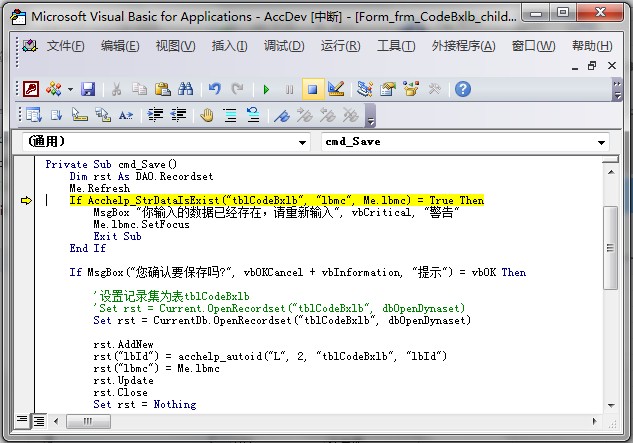Open the Edit toolbar options arrow
This screenshot has height=443, width=633.
point(370,116)
